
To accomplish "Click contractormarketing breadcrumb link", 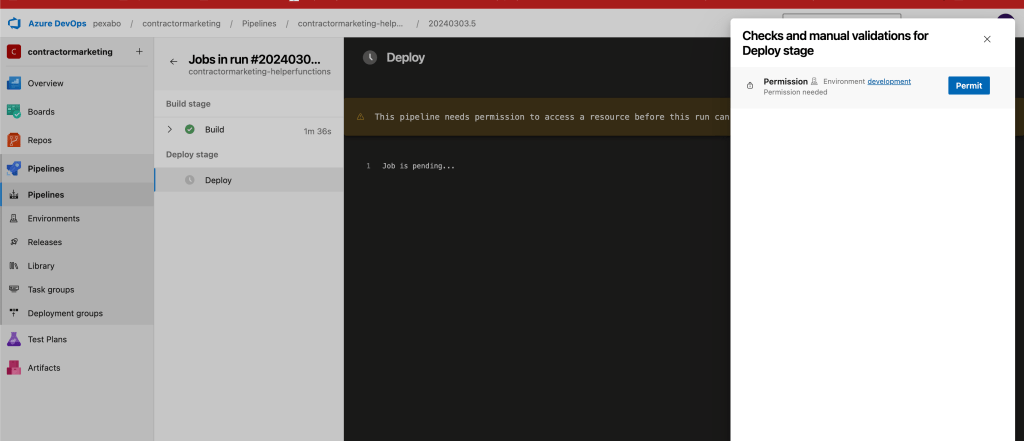I will tap(182, 24).
